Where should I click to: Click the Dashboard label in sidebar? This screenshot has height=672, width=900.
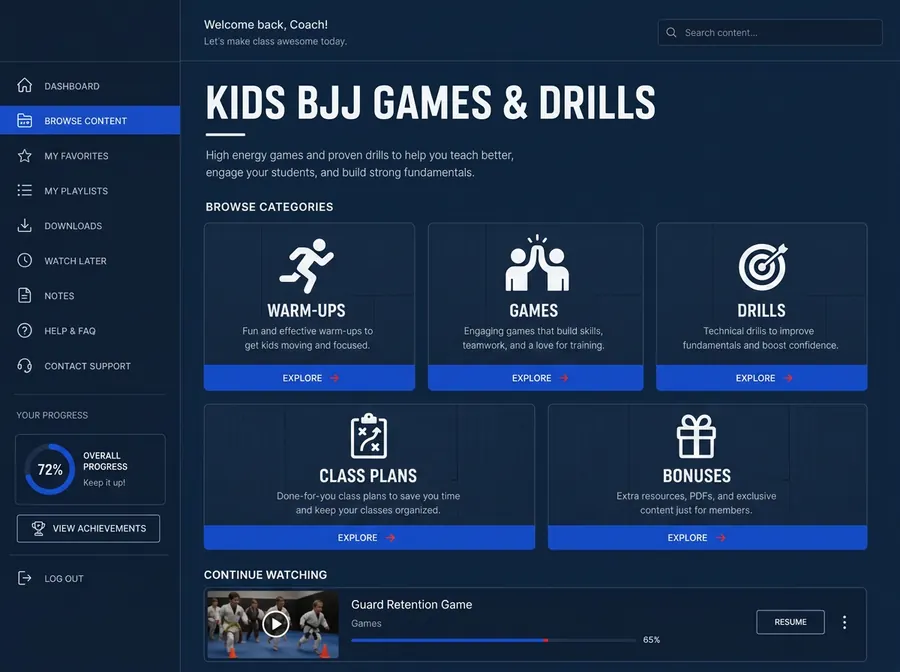72,86
